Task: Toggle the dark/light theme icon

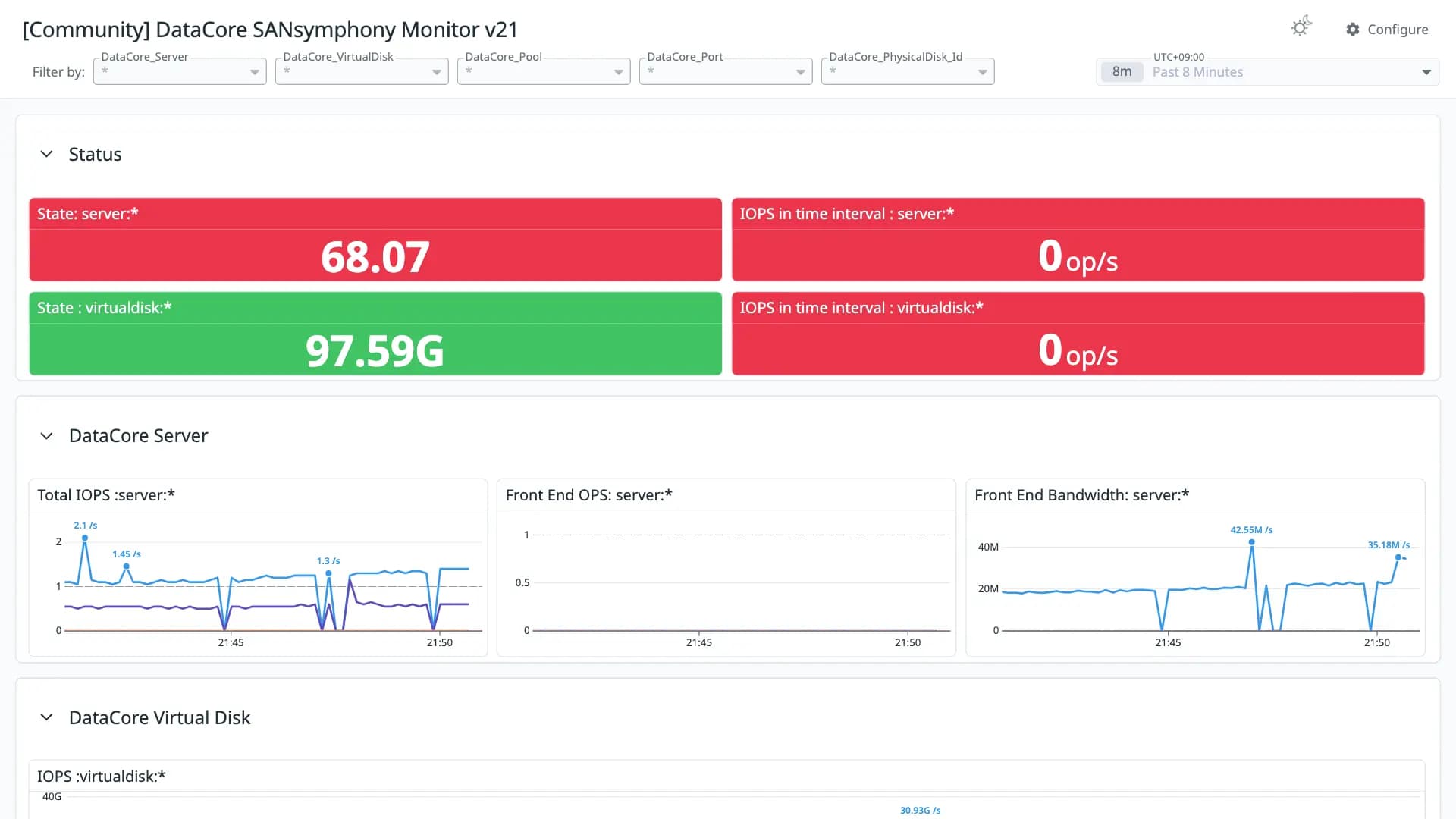Action: 1301,27
